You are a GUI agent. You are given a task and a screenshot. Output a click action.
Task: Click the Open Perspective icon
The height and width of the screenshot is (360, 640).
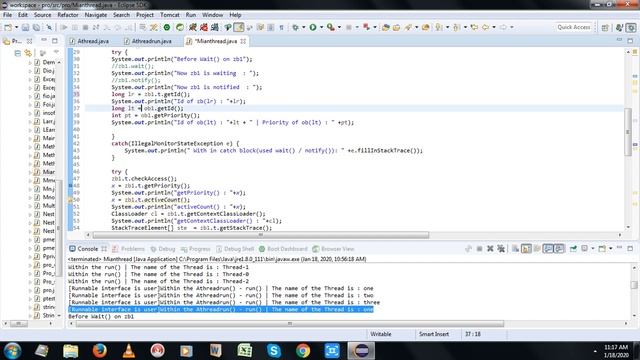[x=605, y=27]
